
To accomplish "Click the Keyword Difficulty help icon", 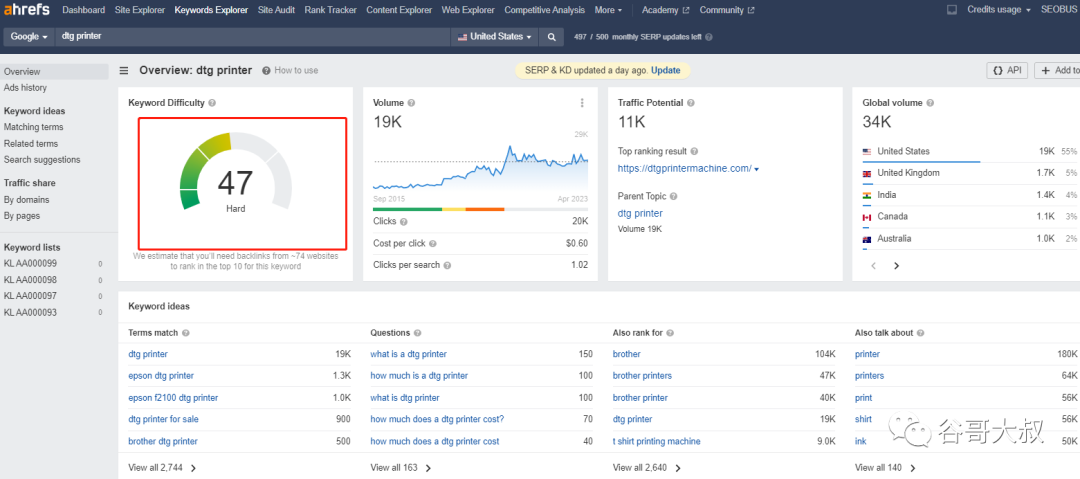I will [x=212, y=103].
